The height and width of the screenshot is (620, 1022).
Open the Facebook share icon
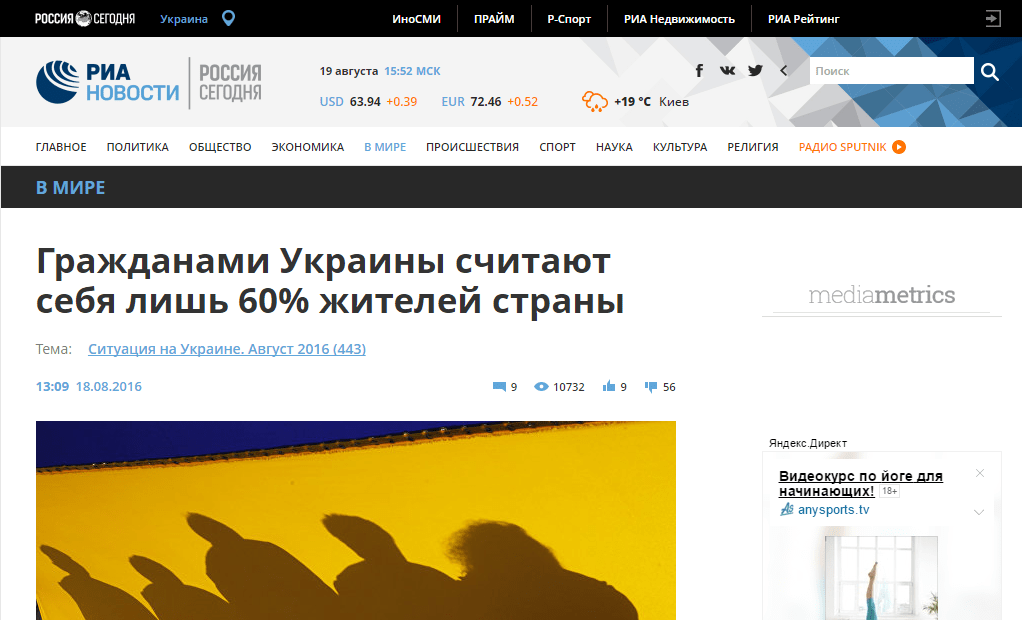point(699,70)
